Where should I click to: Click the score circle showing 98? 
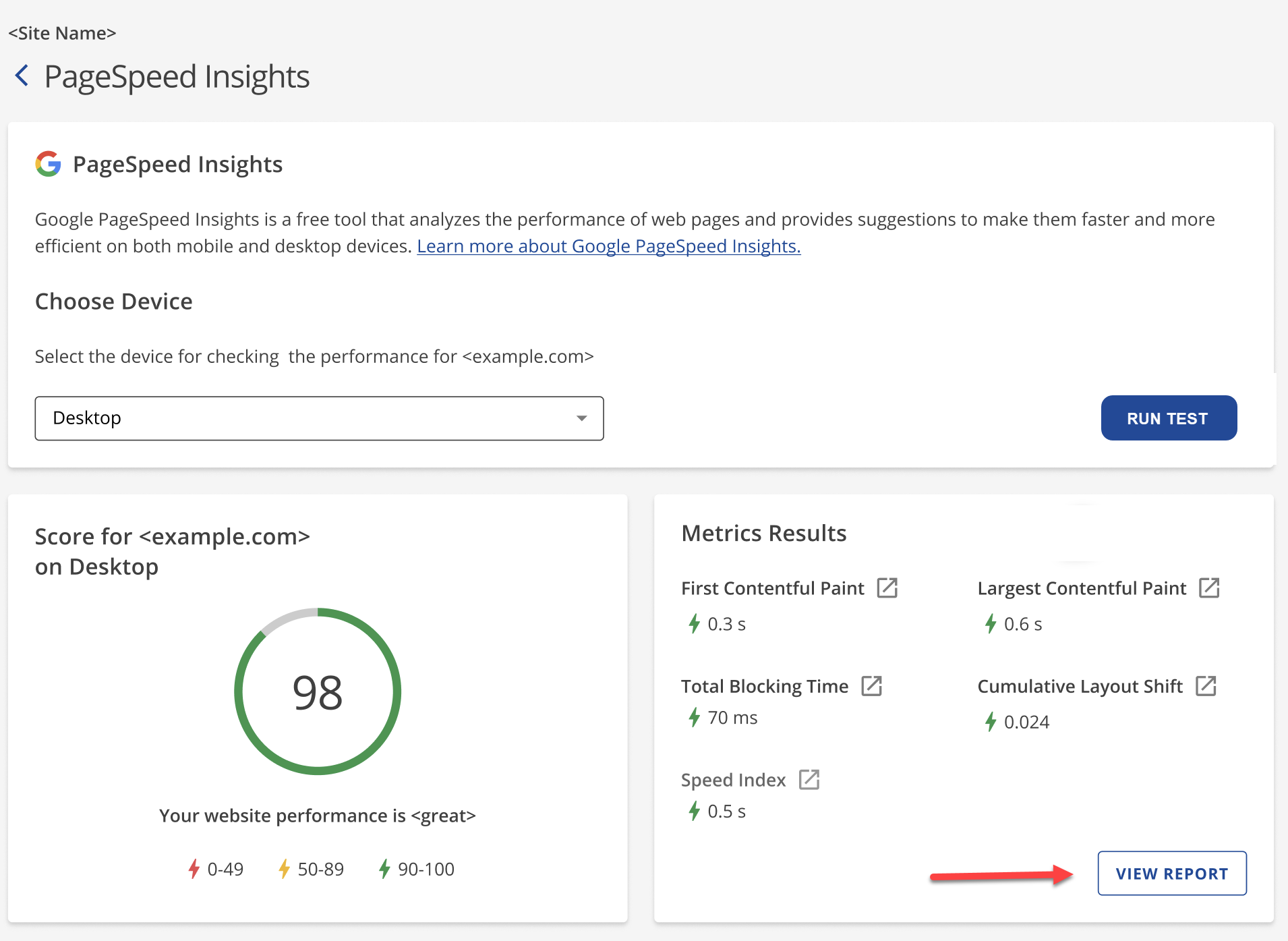[x=318, y=691]
